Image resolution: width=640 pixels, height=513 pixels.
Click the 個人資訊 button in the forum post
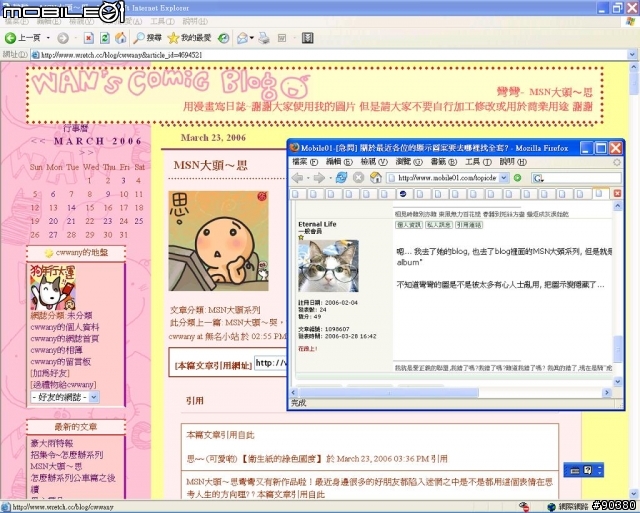[x=409, y=225]
